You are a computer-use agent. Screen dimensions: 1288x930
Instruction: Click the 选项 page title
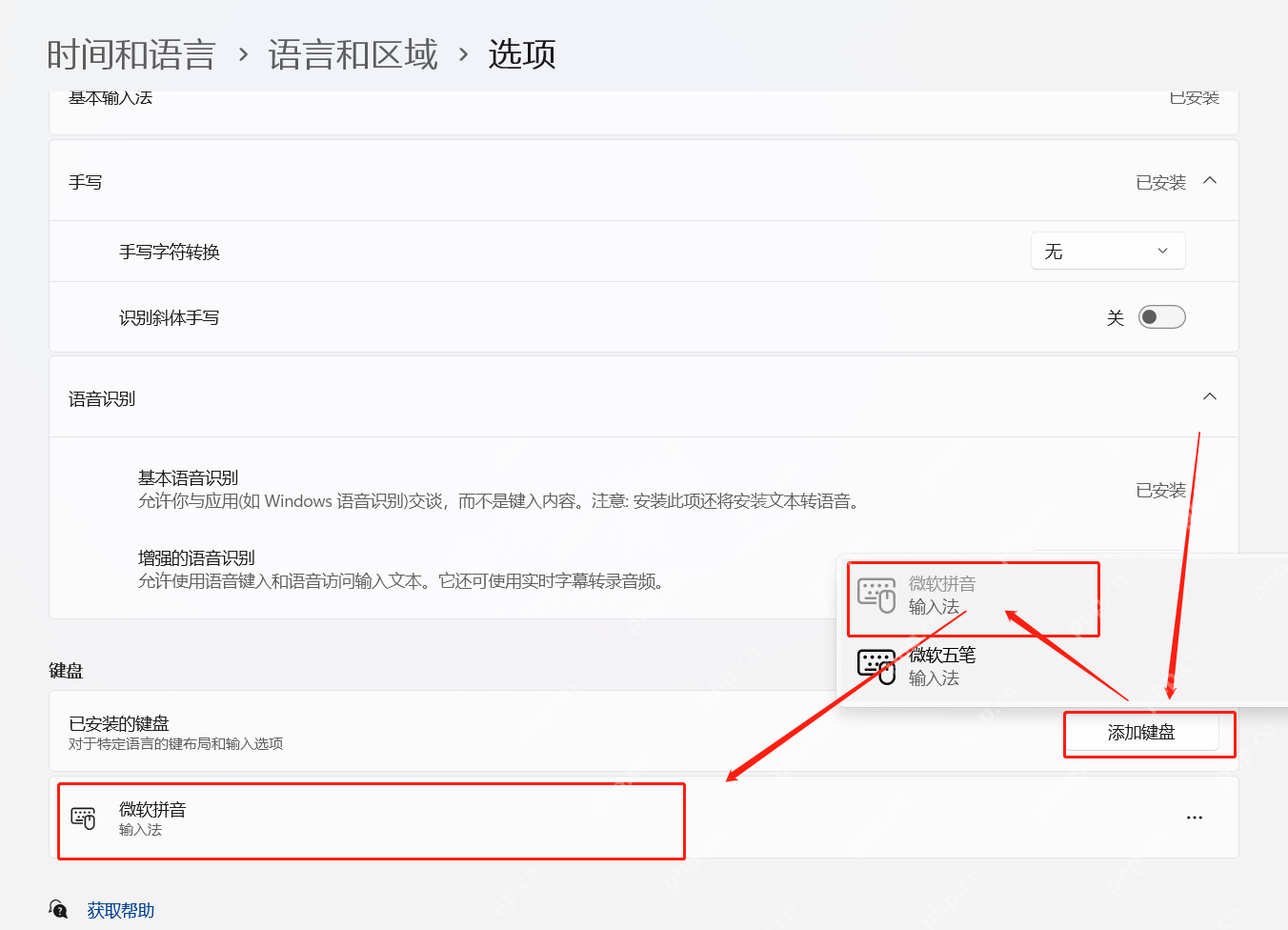[x=522, y=54]
